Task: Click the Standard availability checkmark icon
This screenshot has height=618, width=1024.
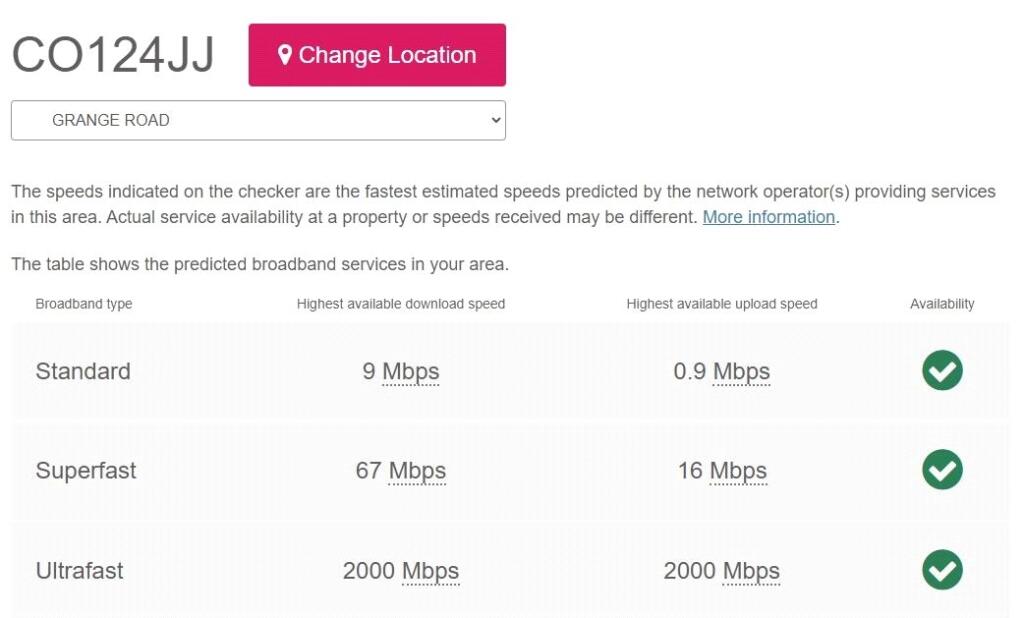Action: pos(942,371)
